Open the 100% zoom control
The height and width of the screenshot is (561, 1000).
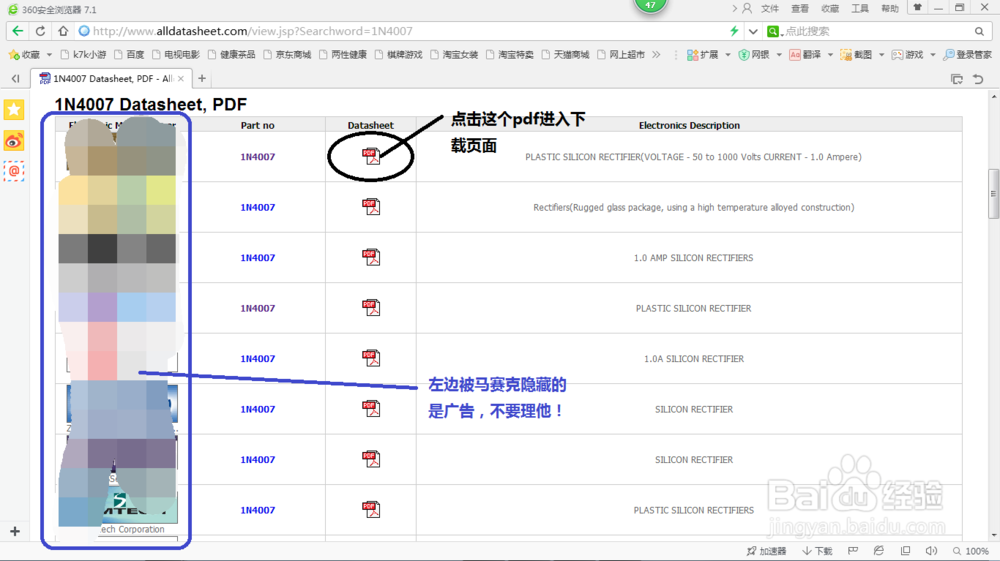971,551
